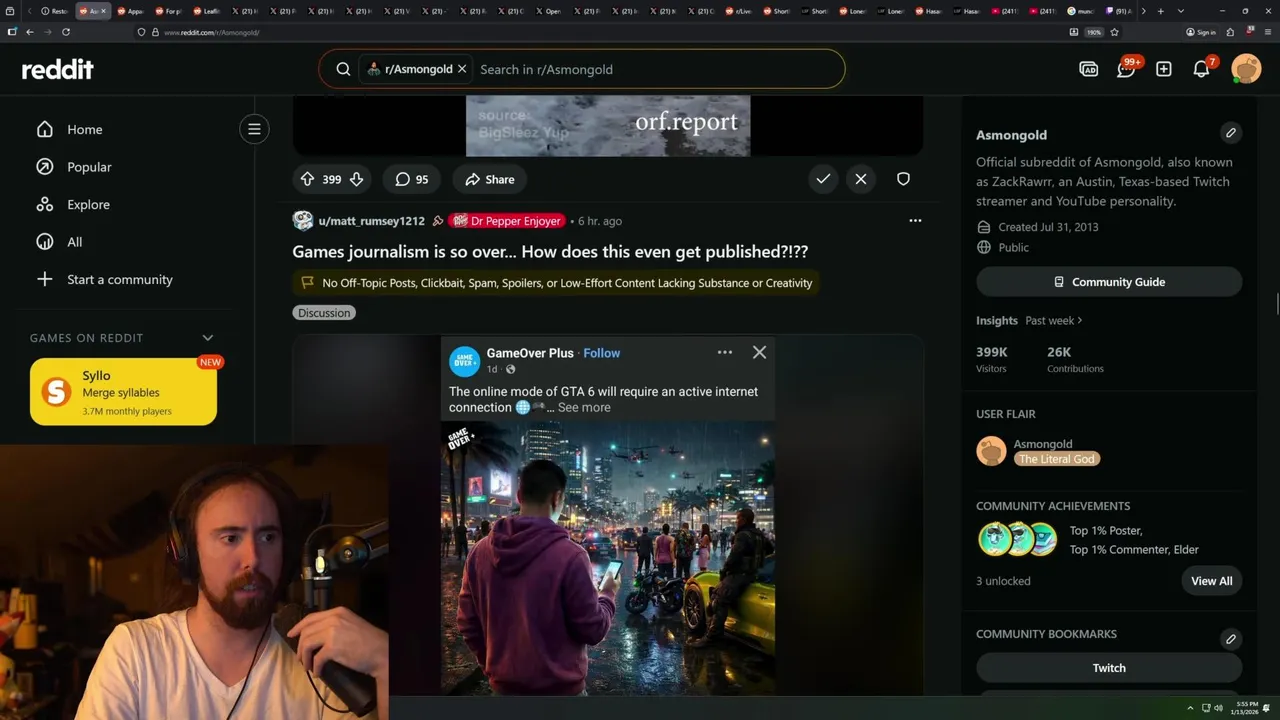Edit community details with the pencil icon
The height and width of the screenshot is (720, 1280).
pyautogui.click(x=1231, y=132)
